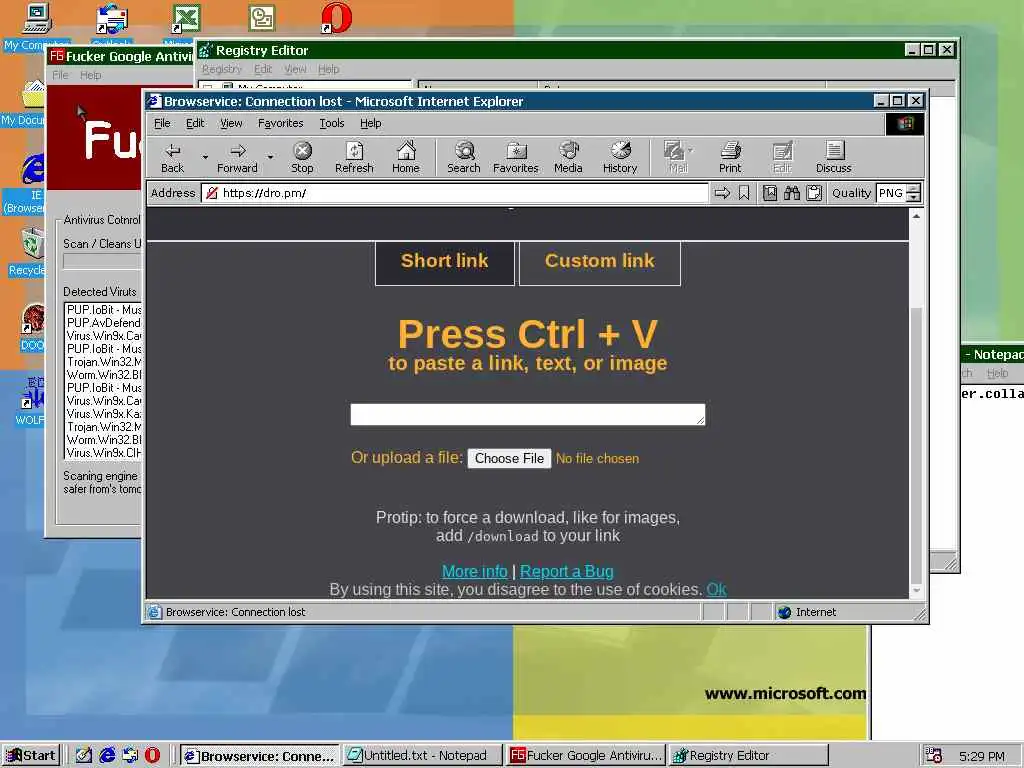The height and width of the screenshot is (768, 1024).
Task: Click the binoculars find icon
Action: 792,193
